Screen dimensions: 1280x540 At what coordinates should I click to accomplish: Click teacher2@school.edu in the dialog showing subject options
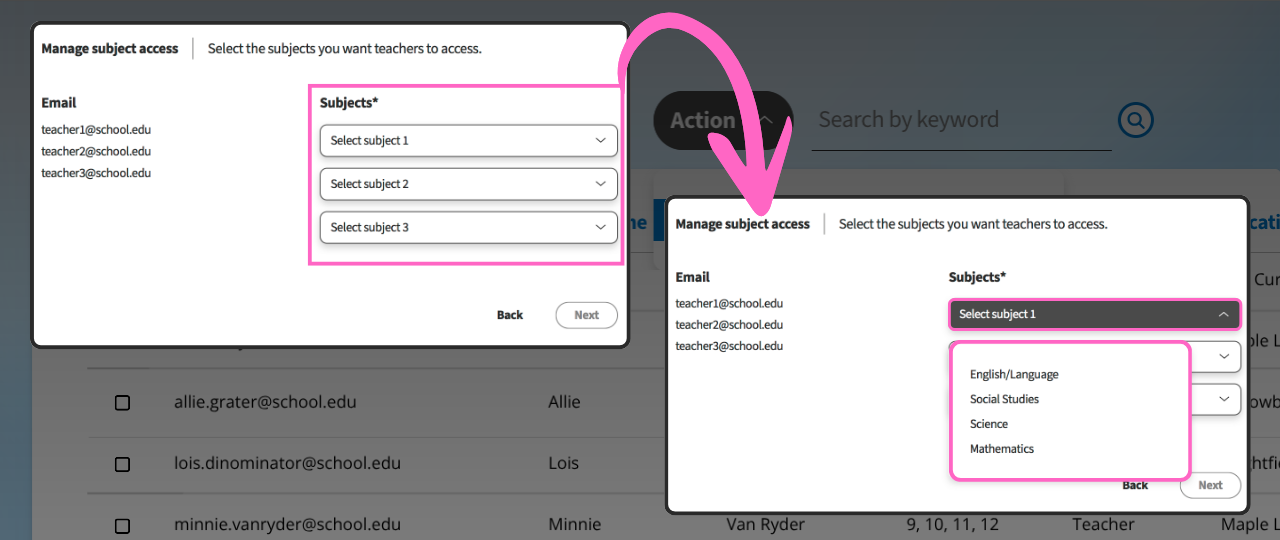pyautogui.click(x=729, y=325)
